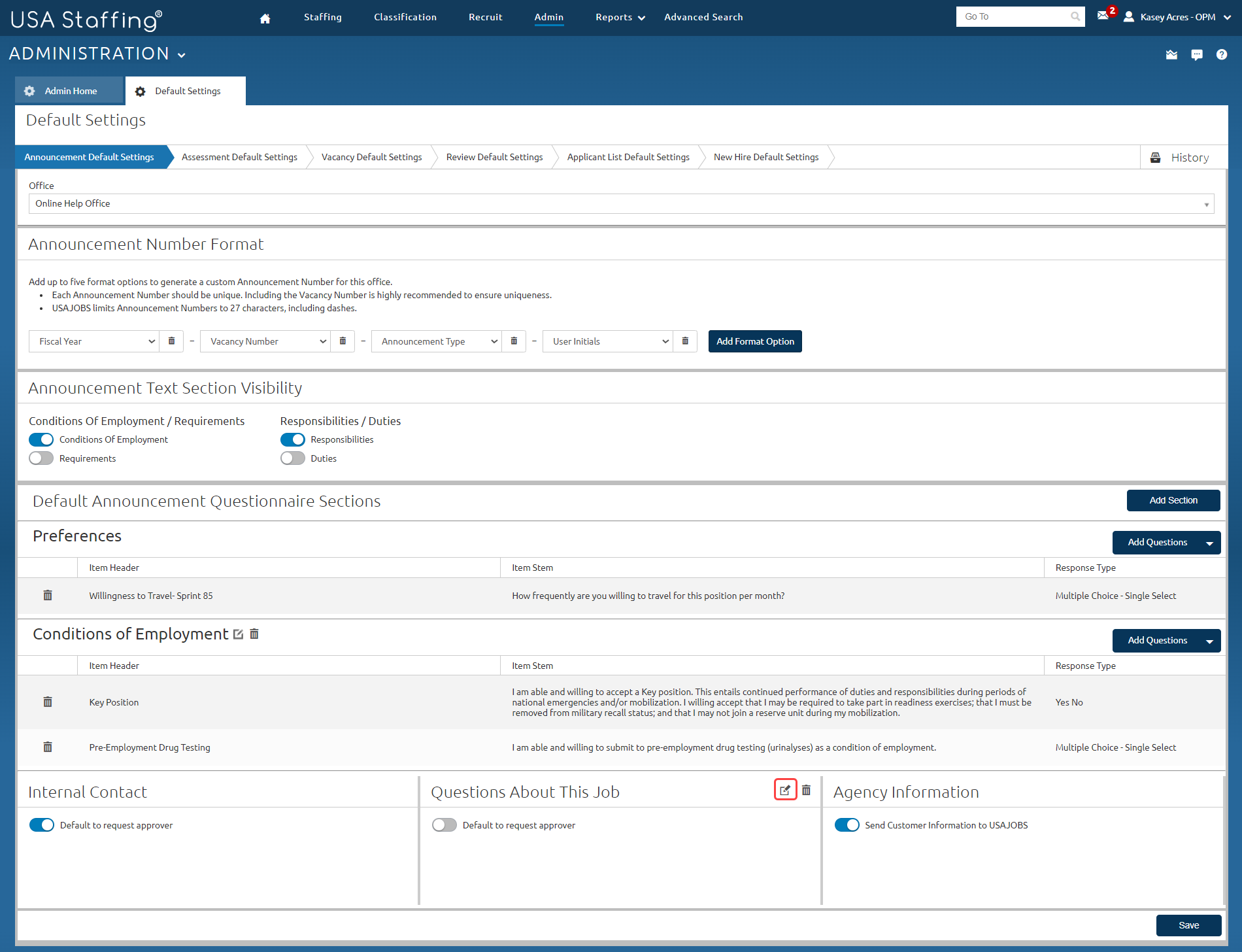1242x952 pixels.
Task: Enable Questions About This Job default approver
Action: click(445, 825)
